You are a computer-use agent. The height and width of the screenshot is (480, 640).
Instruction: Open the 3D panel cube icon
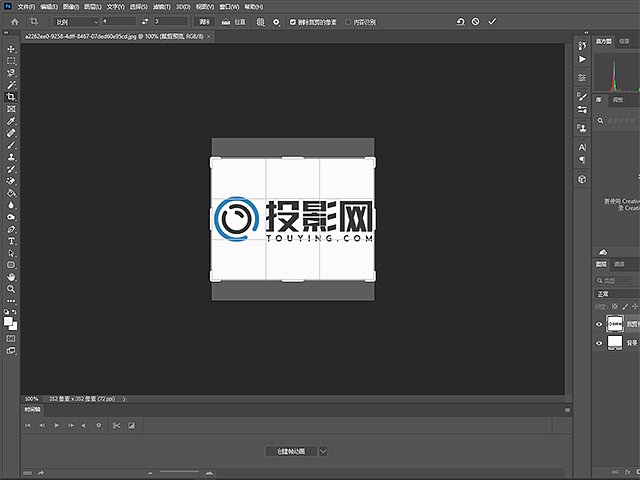tap(582, 179)
